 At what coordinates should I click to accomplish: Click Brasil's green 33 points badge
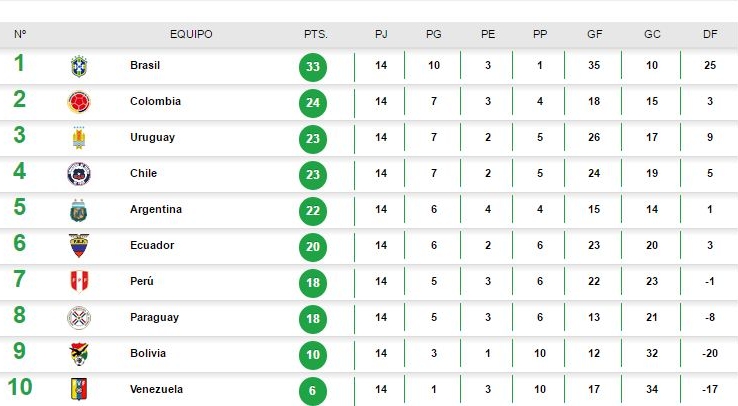pyautogui.click(x=313, y=67)
